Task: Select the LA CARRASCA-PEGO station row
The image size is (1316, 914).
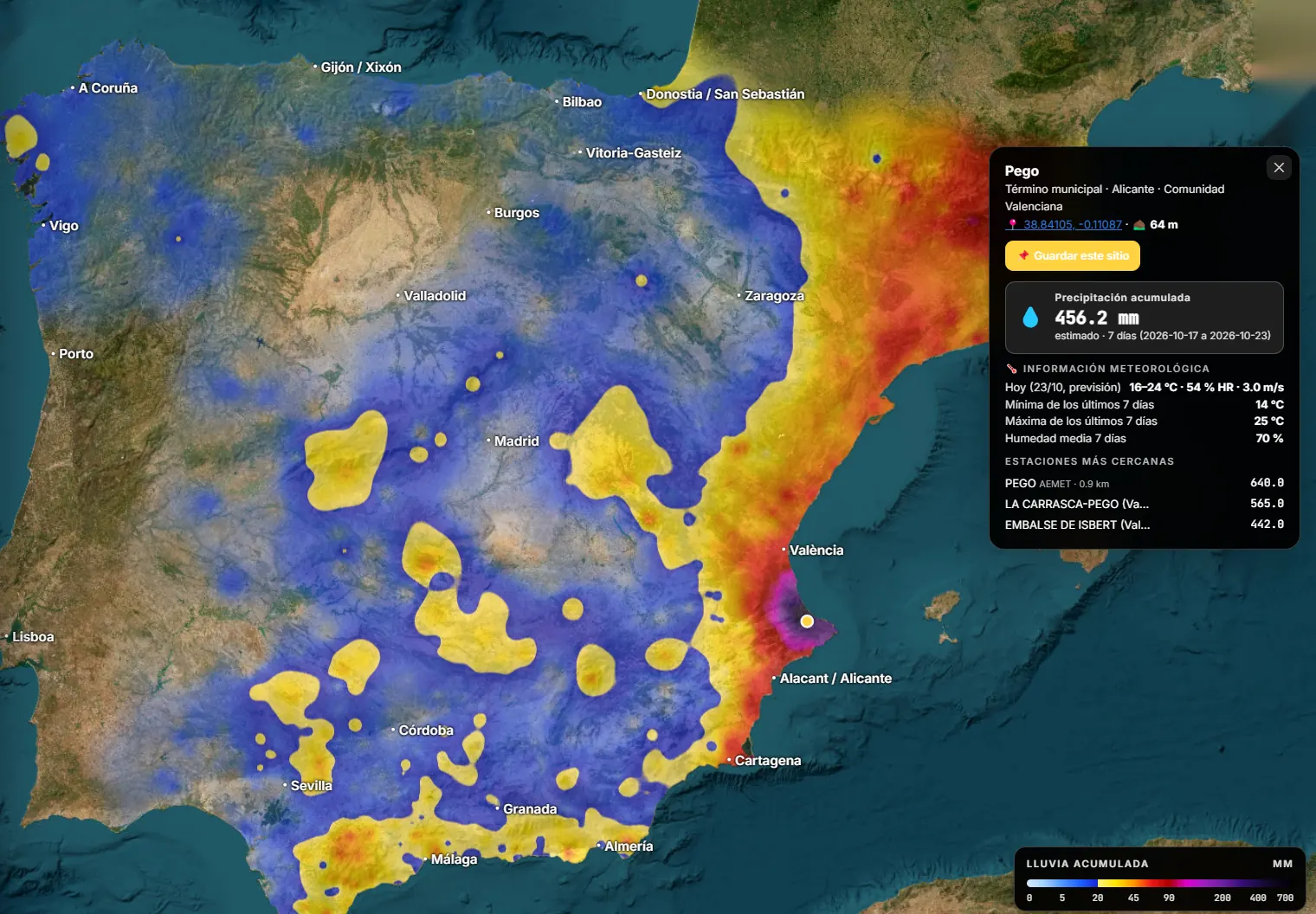Action: point(1145,504)
